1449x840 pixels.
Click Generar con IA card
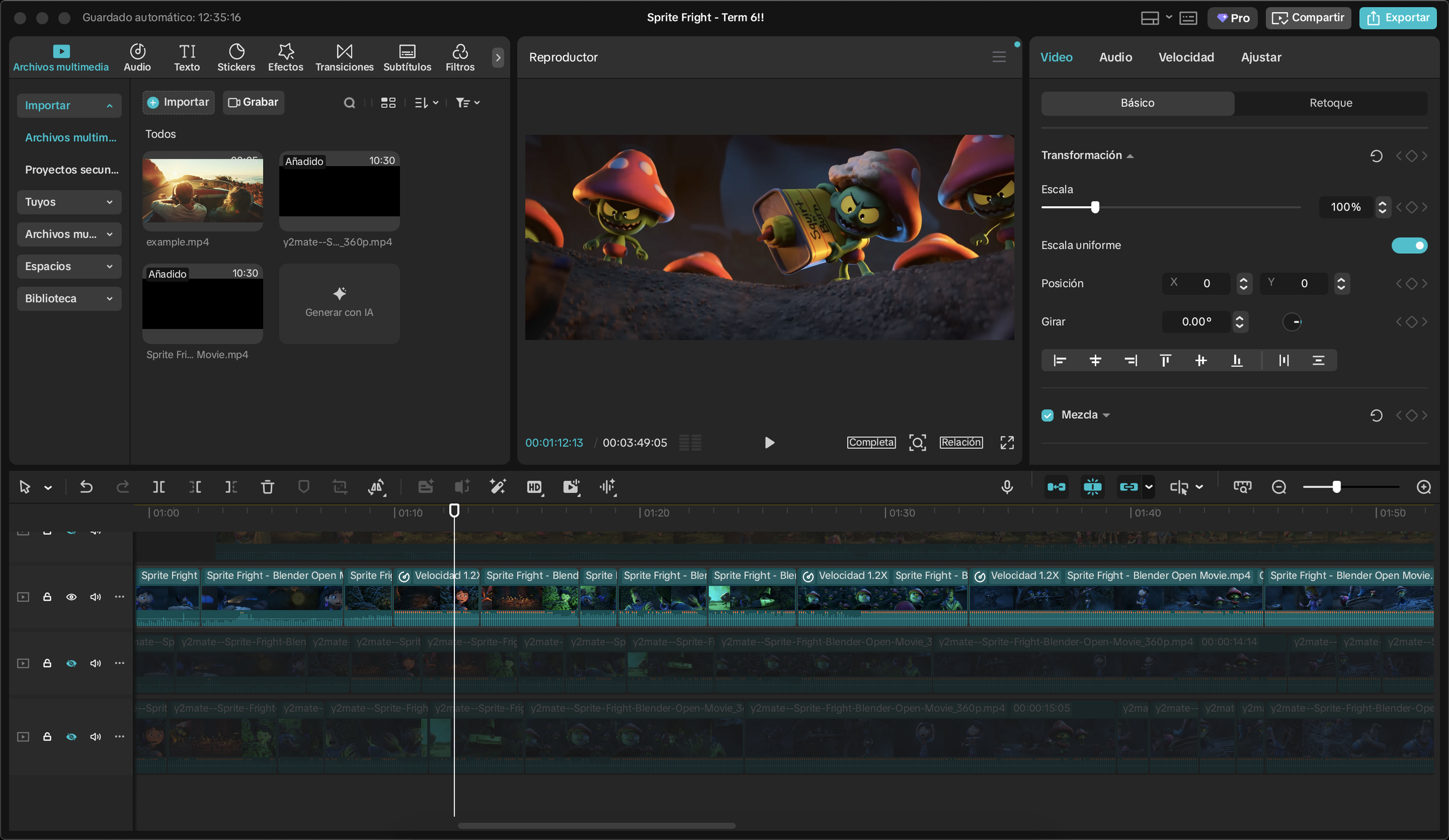pos(339,304)
